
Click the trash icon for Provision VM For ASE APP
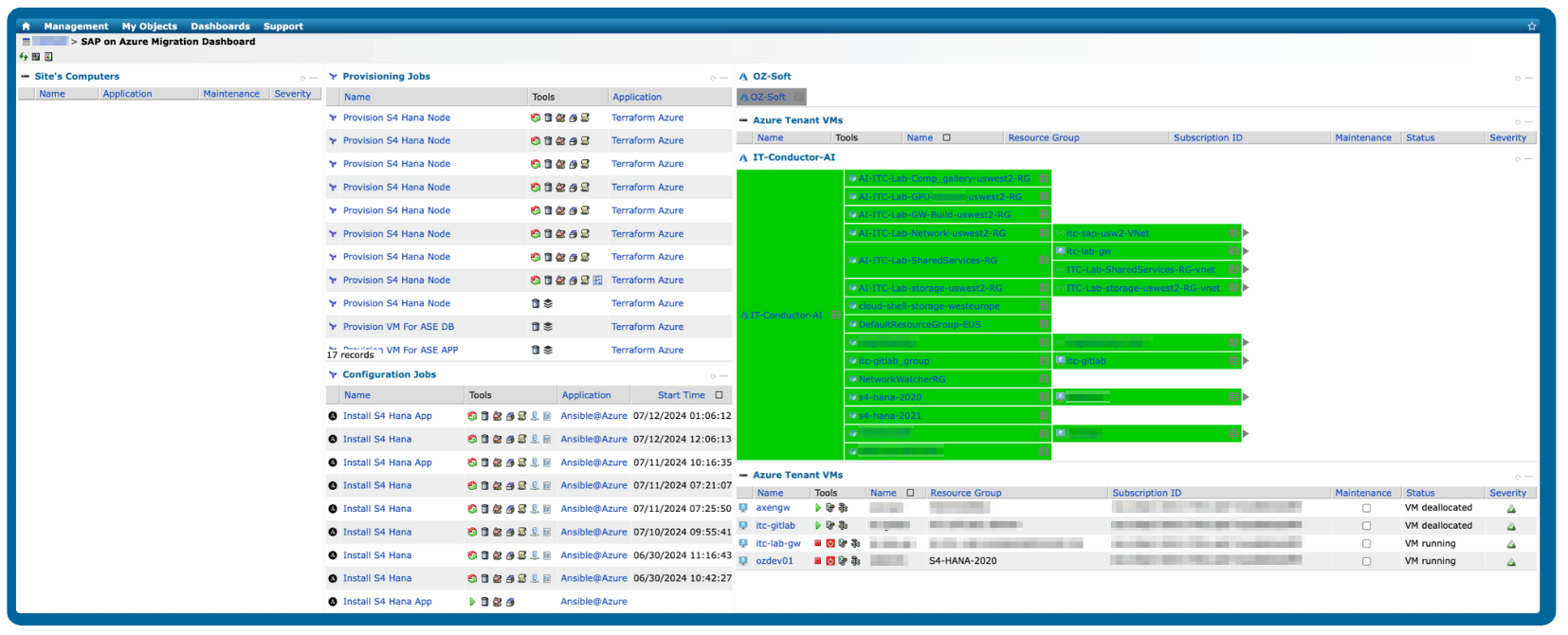click(536, 351)
